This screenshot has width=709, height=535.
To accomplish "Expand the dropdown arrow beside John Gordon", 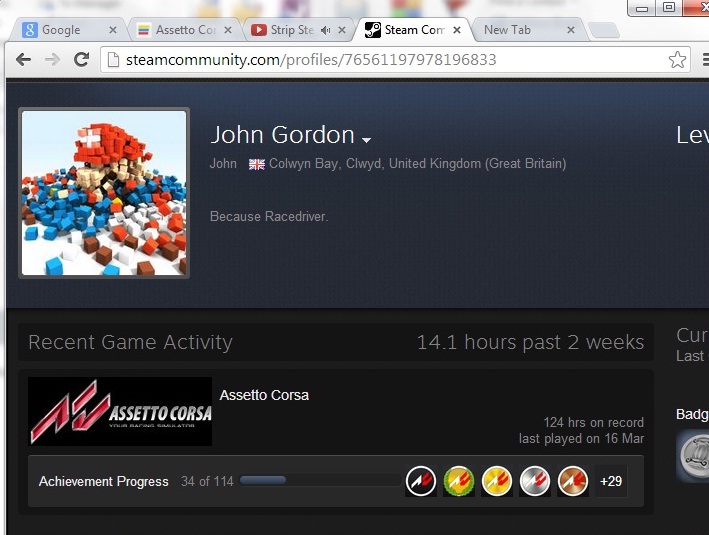I will [367, 139].
